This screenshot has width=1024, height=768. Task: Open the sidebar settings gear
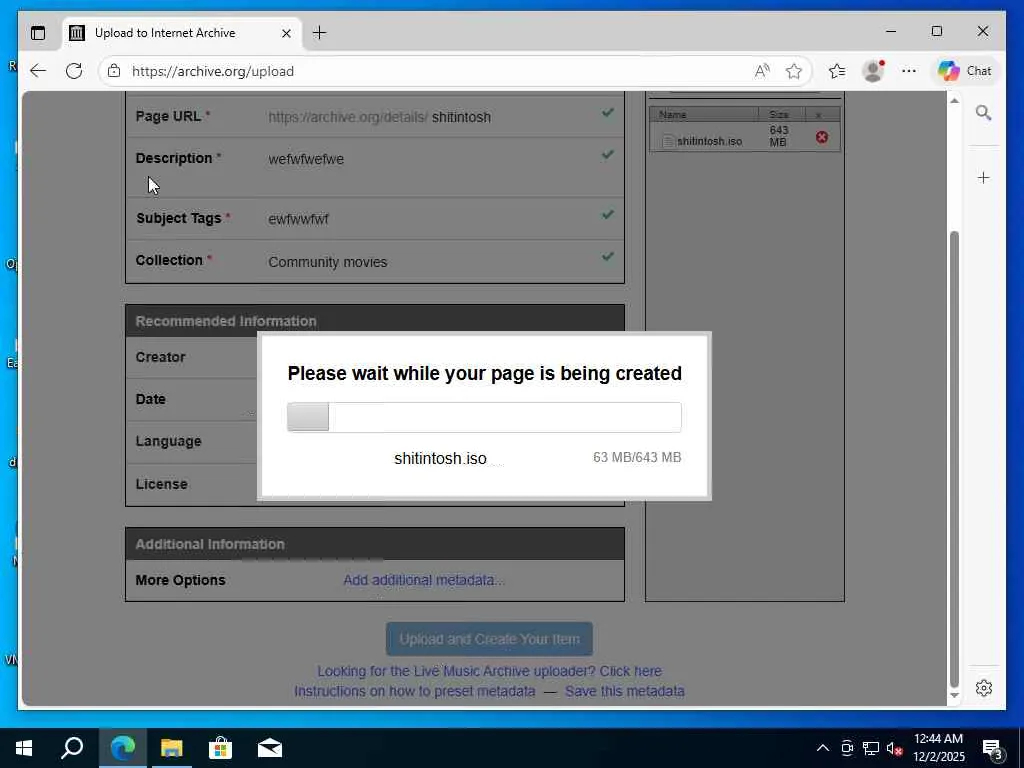[x=984, y=688]
